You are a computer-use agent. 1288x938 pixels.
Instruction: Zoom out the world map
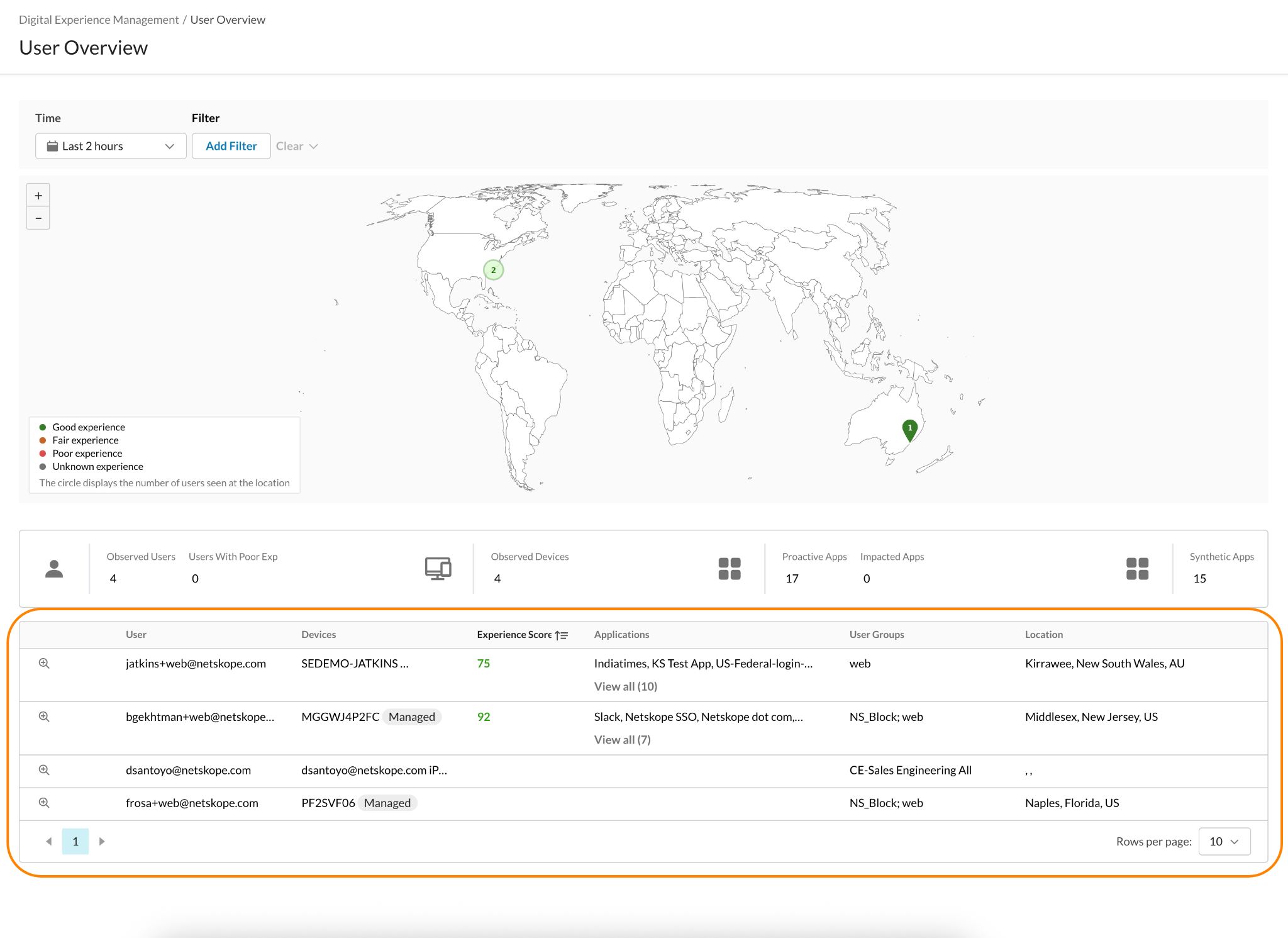(x=38, y=218)
